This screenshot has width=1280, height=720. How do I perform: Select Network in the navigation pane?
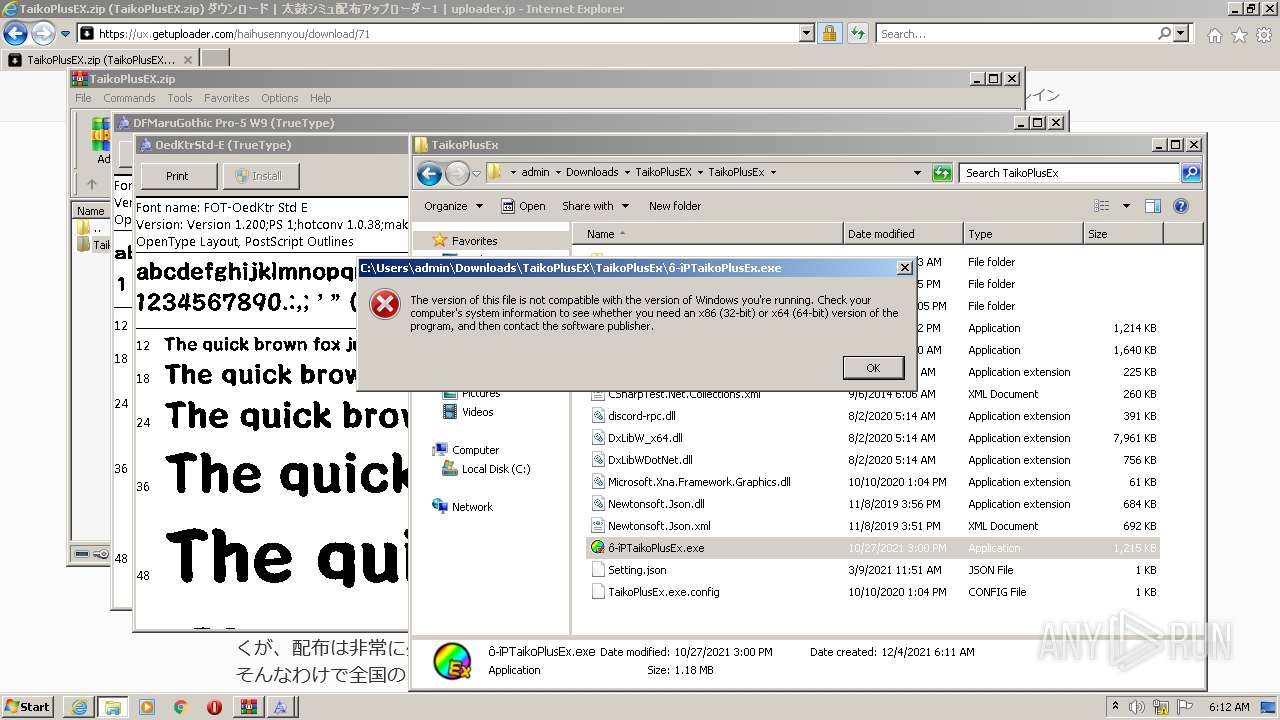coord(472,507)
